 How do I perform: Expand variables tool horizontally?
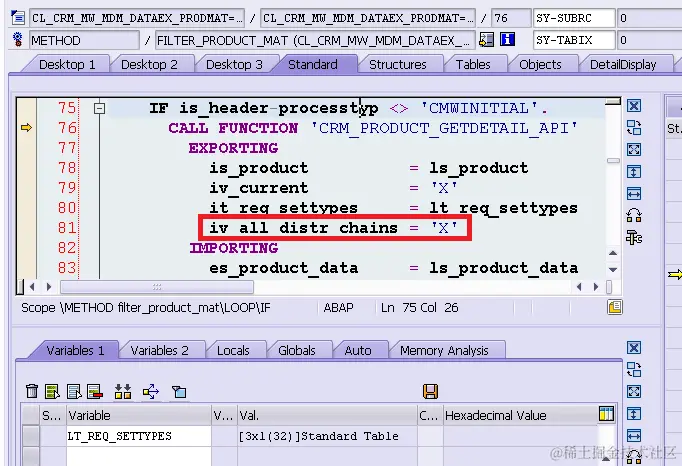pyautogui.click(x=634, y=435)
